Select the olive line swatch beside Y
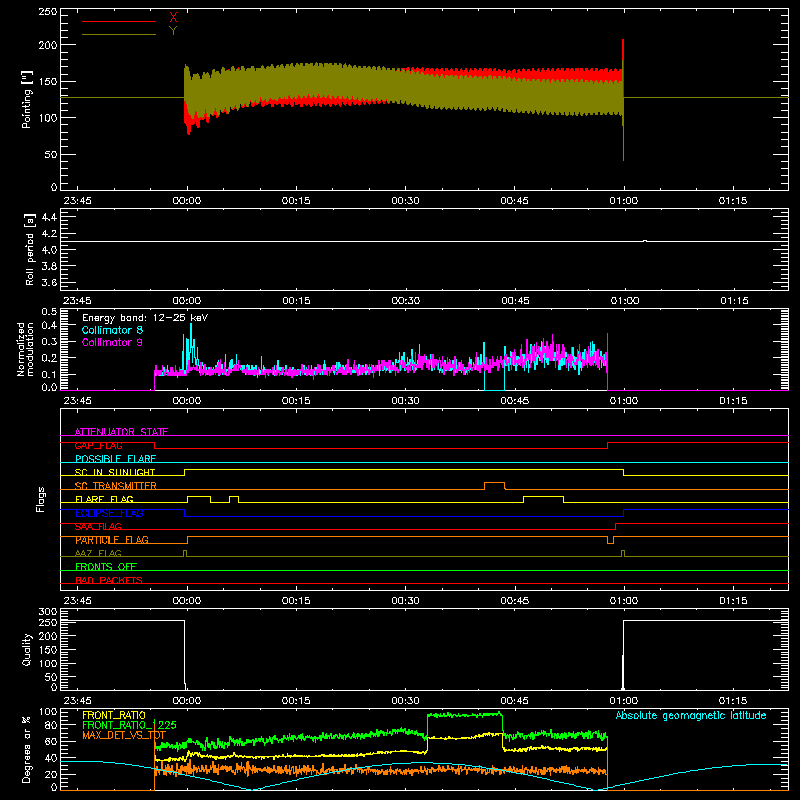 pos(119,34)
